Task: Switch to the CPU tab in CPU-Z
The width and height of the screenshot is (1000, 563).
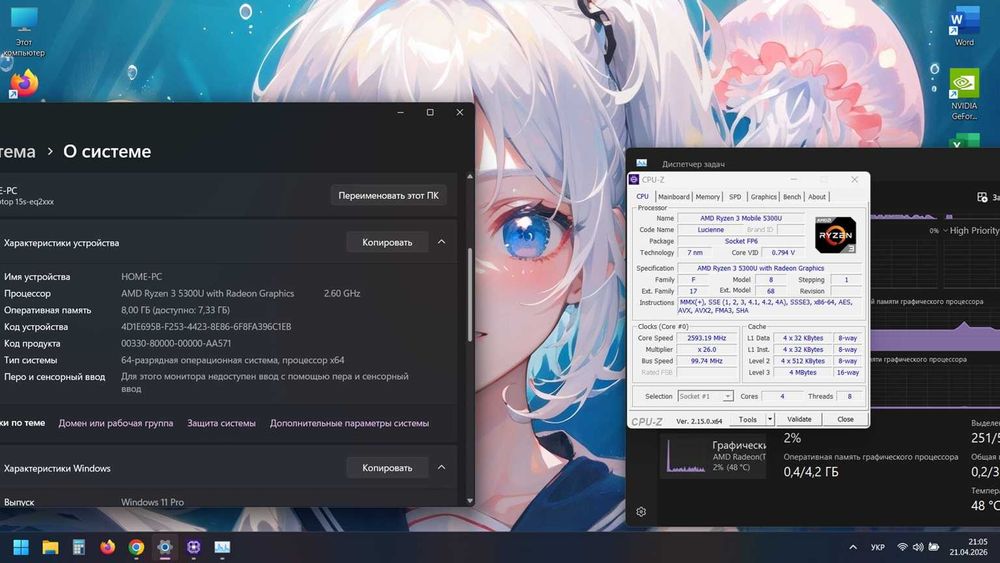Action: point(642,196)
